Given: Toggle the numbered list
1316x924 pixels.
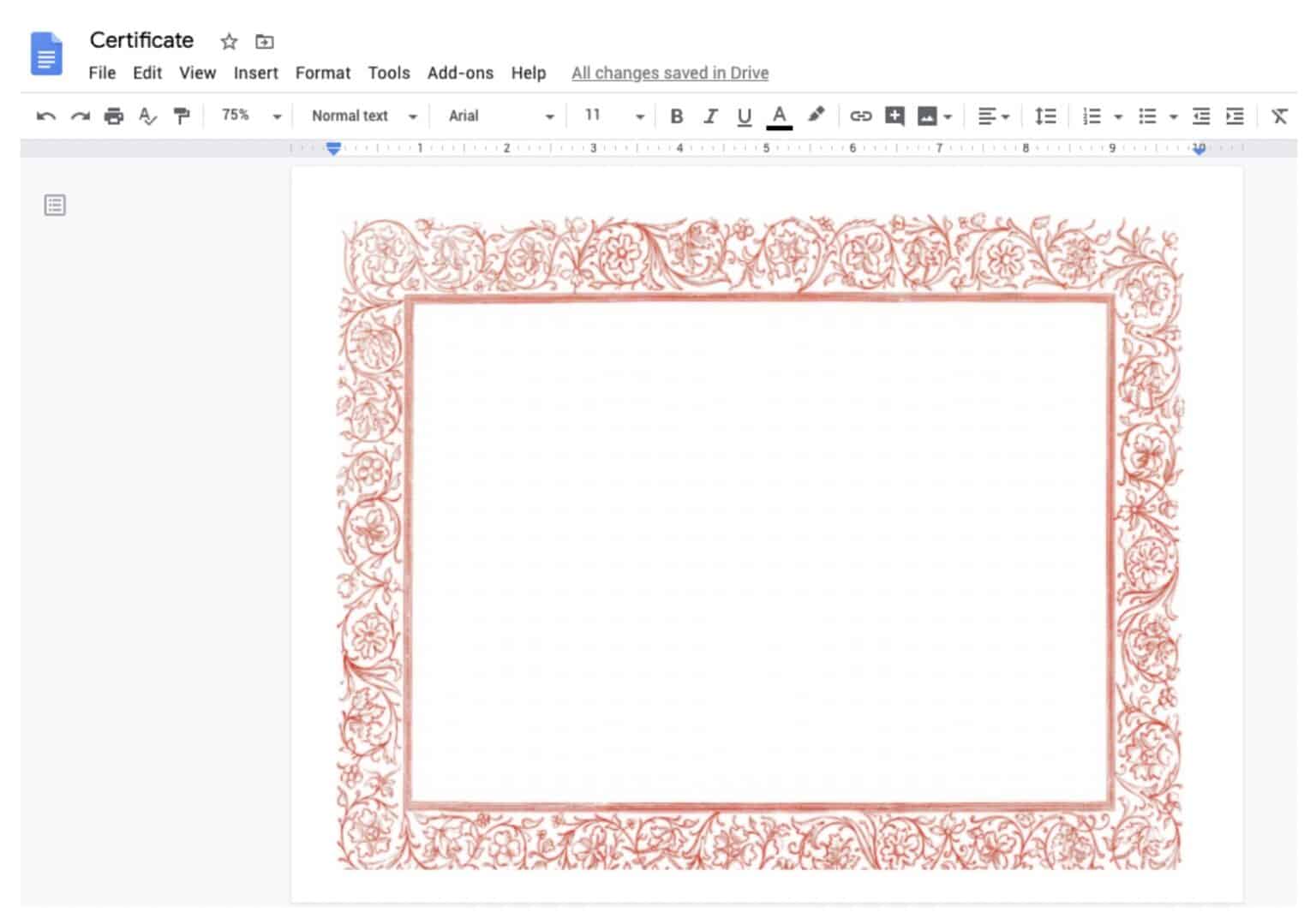Looking at the screenshot, I should 1092,116.
